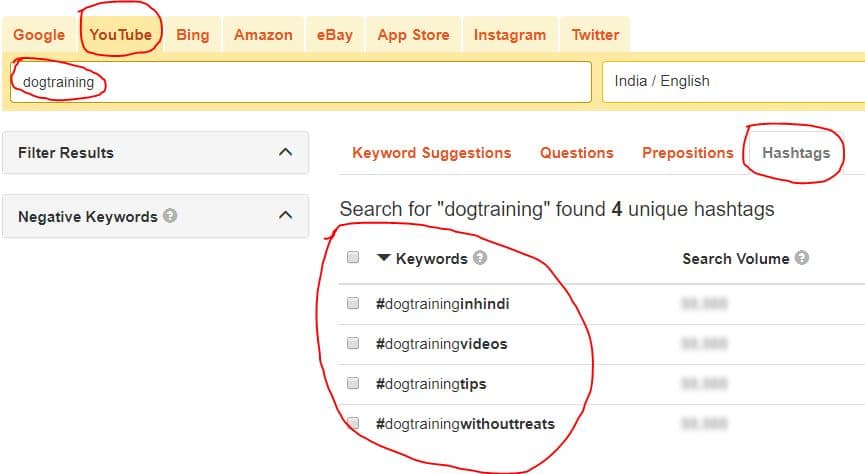Switch to the Instagram tab
865x474 pixels.
pos(510,35)
